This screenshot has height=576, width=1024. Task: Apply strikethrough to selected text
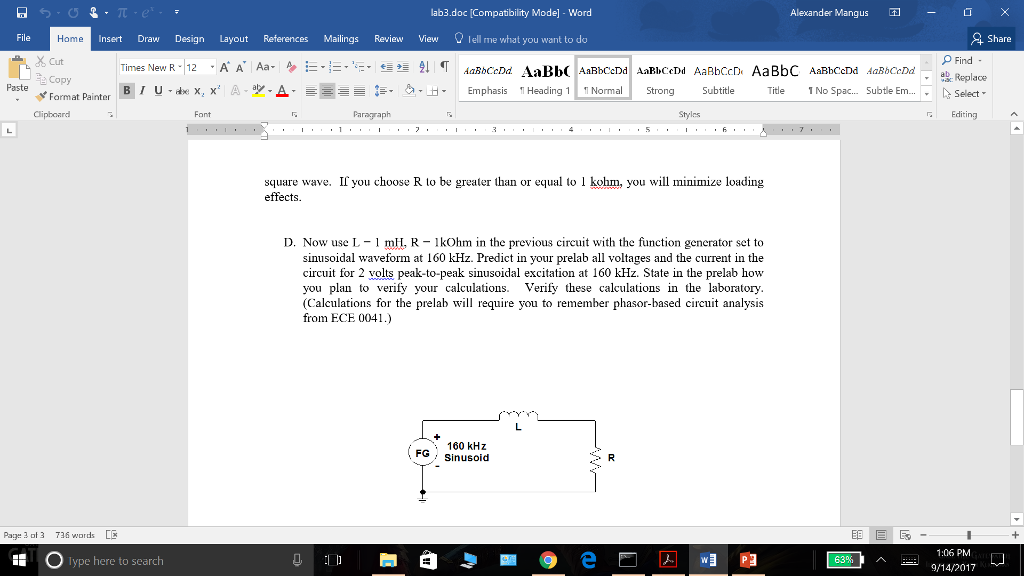[x=183, y=90]
